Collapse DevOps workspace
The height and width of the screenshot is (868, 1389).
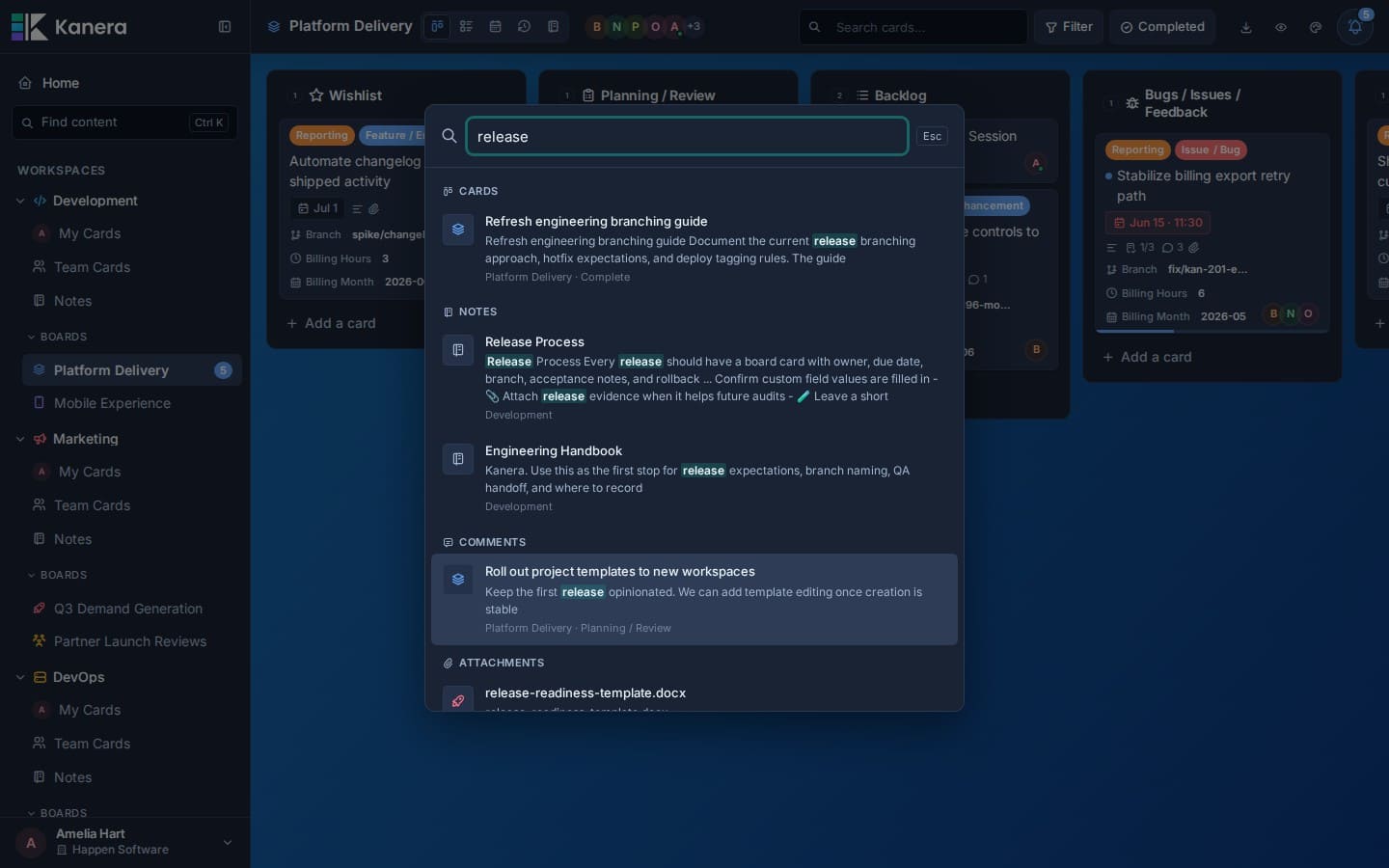pyautogui.click(x=20, y=677)
